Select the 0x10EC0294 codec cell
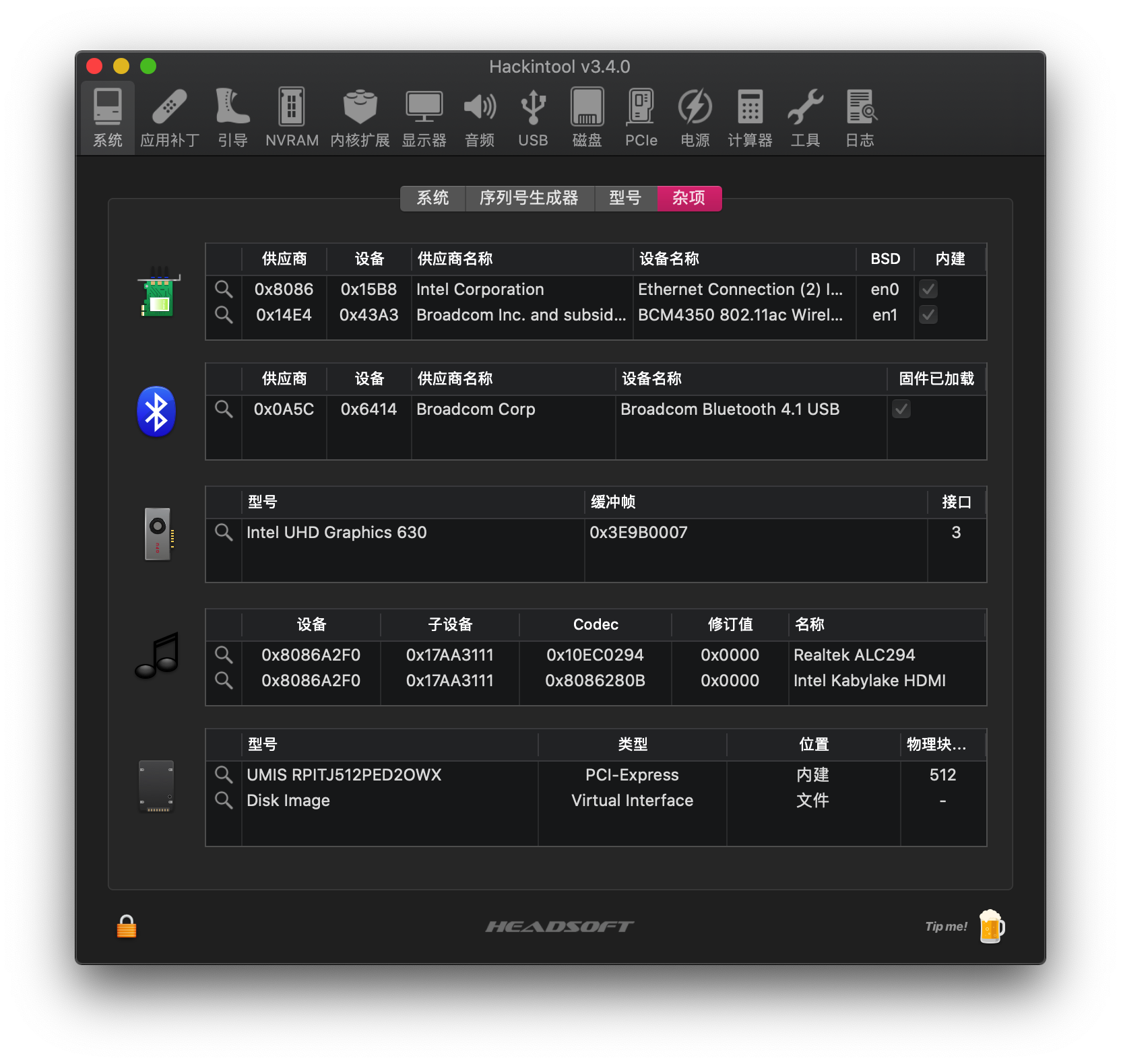Viewport: 1121px width, 1064px height. click(x=596, y=655)
